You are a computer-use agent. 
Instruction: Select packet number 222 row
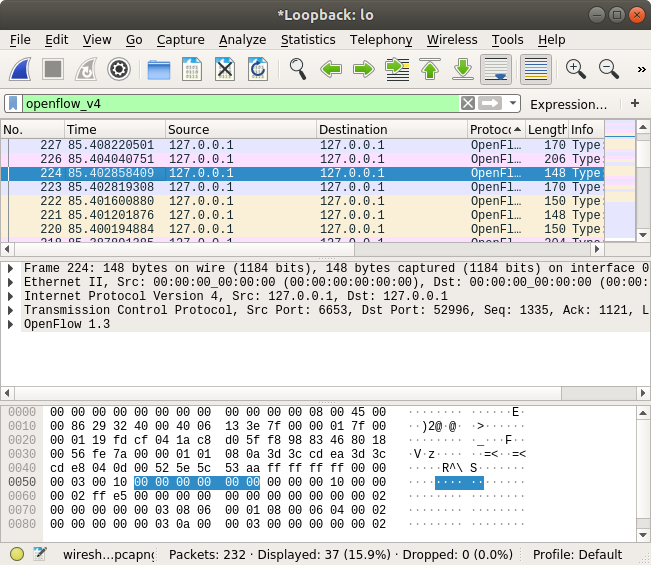tap(302, 201)
